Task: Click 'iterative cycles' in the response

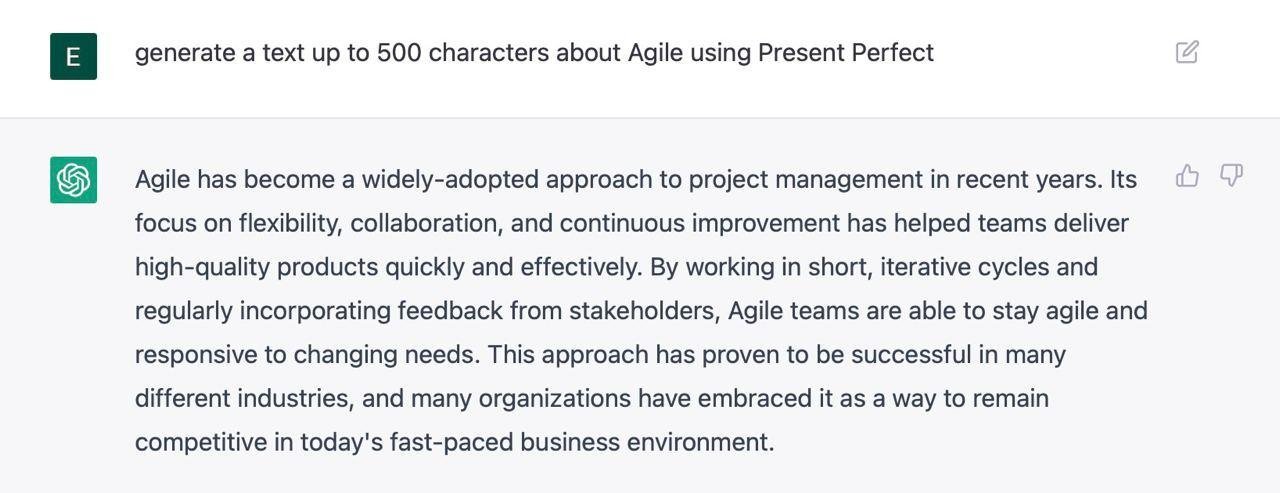Action: coord(964,267)
